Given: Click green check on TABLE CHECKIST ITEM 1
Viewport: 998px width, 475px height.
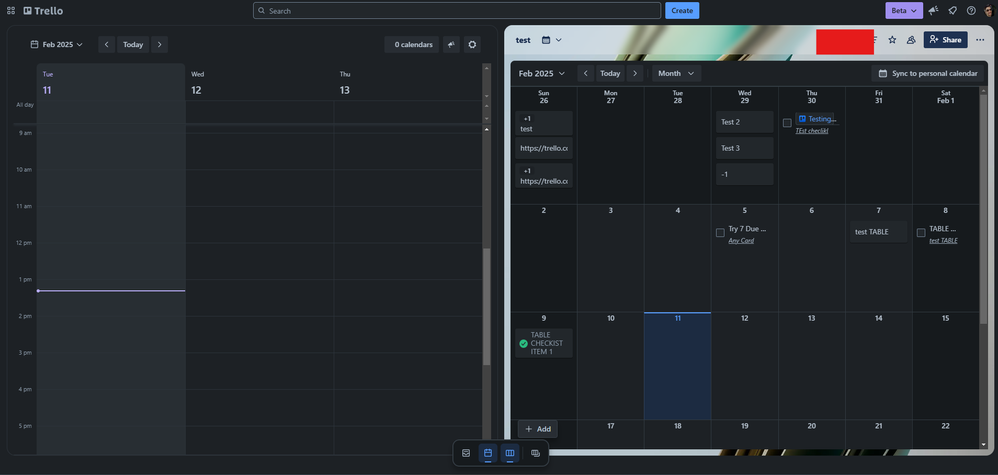Looking at the screenshot, I should pyautogui.click(x=523, y=343).
